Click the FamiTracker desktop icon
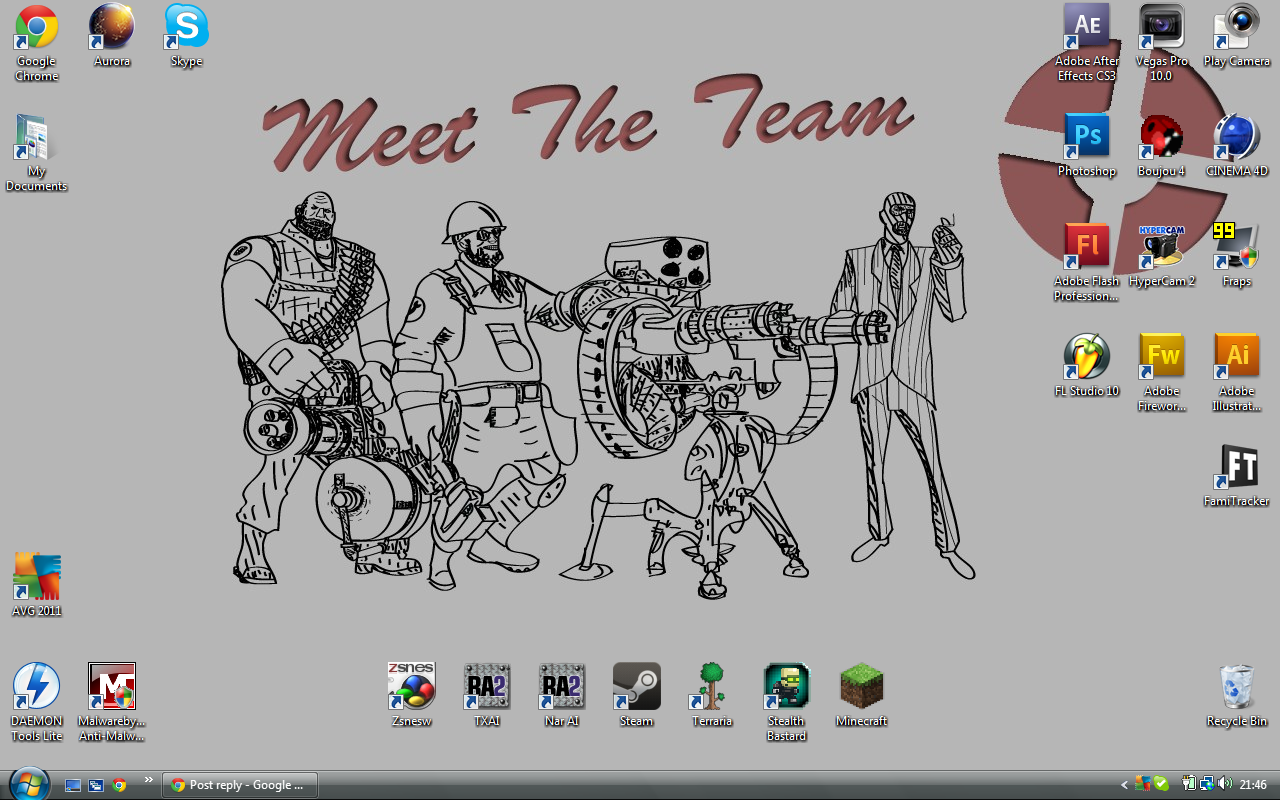This screenshot has width=1280, height=800. click(x=1237, y=468)
